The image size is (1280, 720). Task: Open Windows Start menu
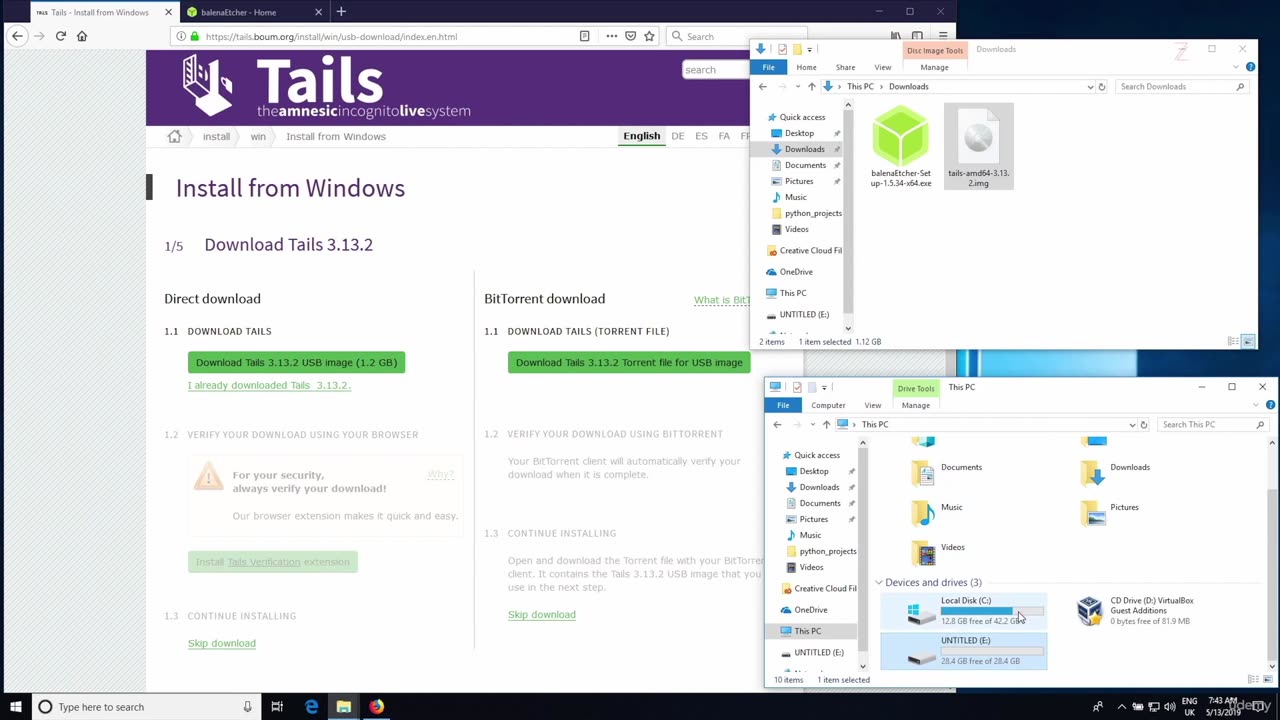[15, 707]
